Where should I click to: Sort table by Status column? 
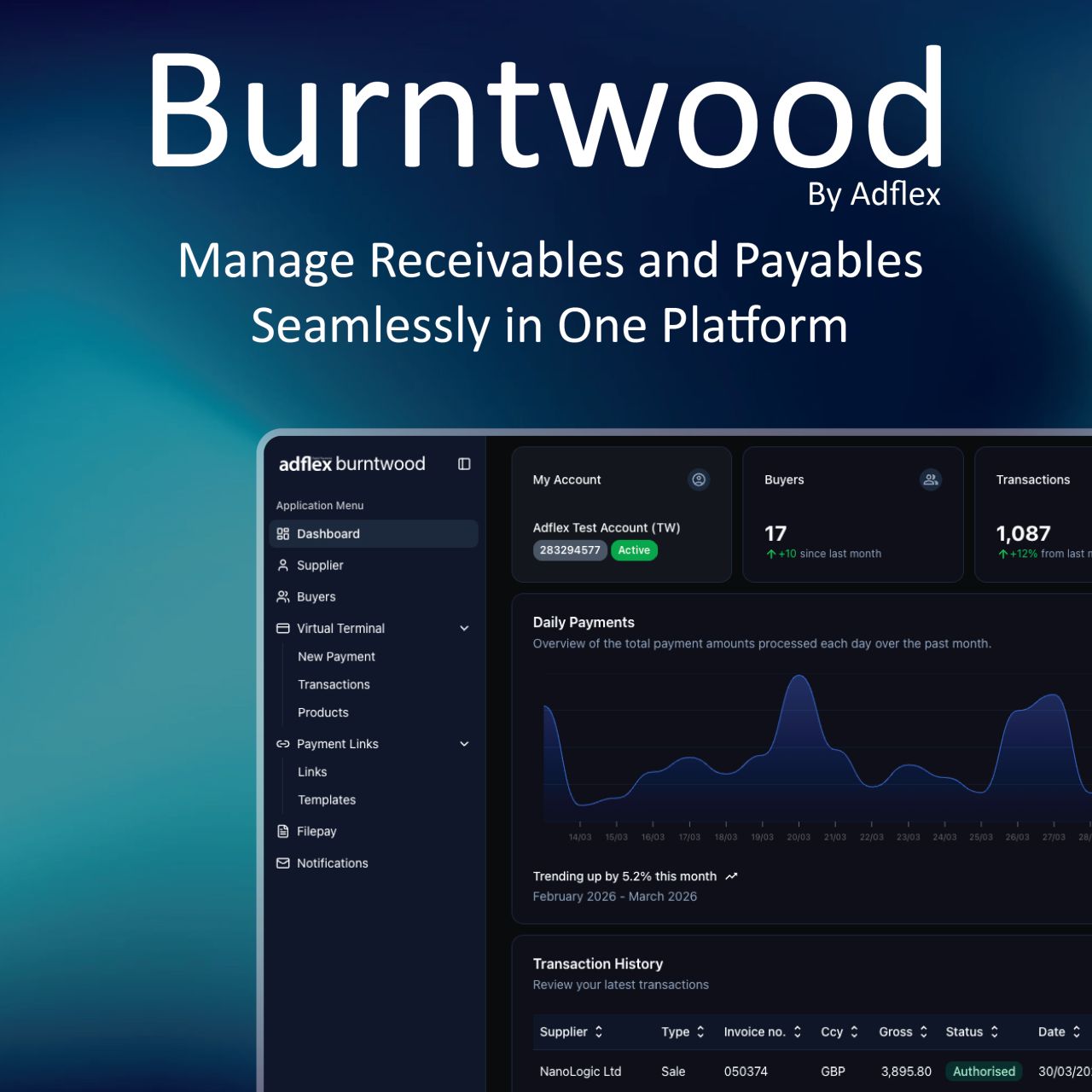coord(973,1031)
